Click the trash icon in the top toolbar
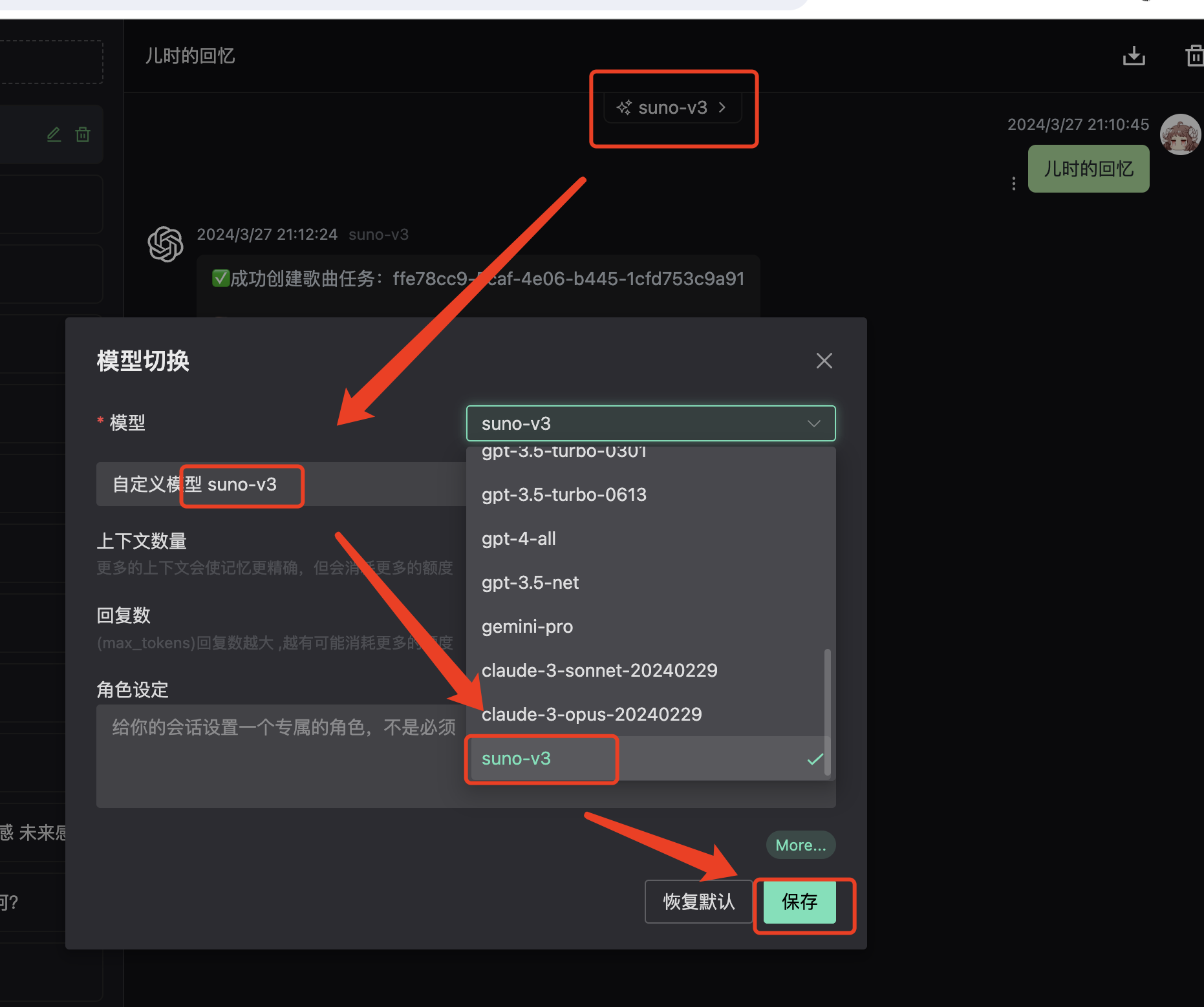Image resolution: width=1204 pixels, height=1007 pixels. 1194,56
